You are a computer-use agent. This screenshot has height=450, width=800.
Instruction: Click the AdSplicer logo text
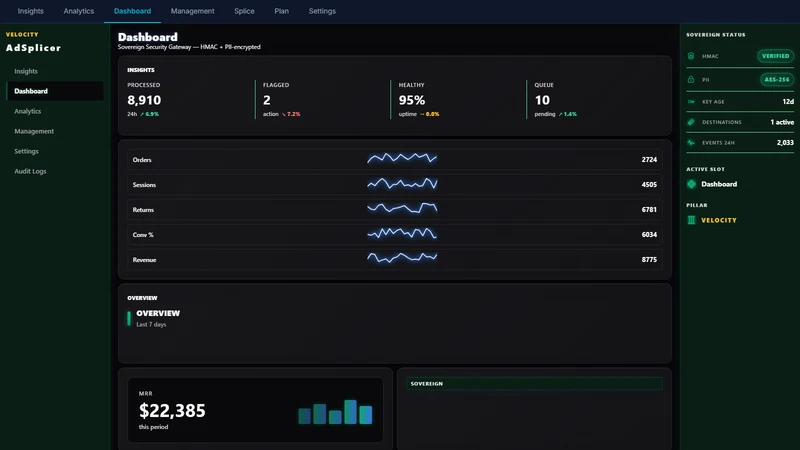point(33,48)
